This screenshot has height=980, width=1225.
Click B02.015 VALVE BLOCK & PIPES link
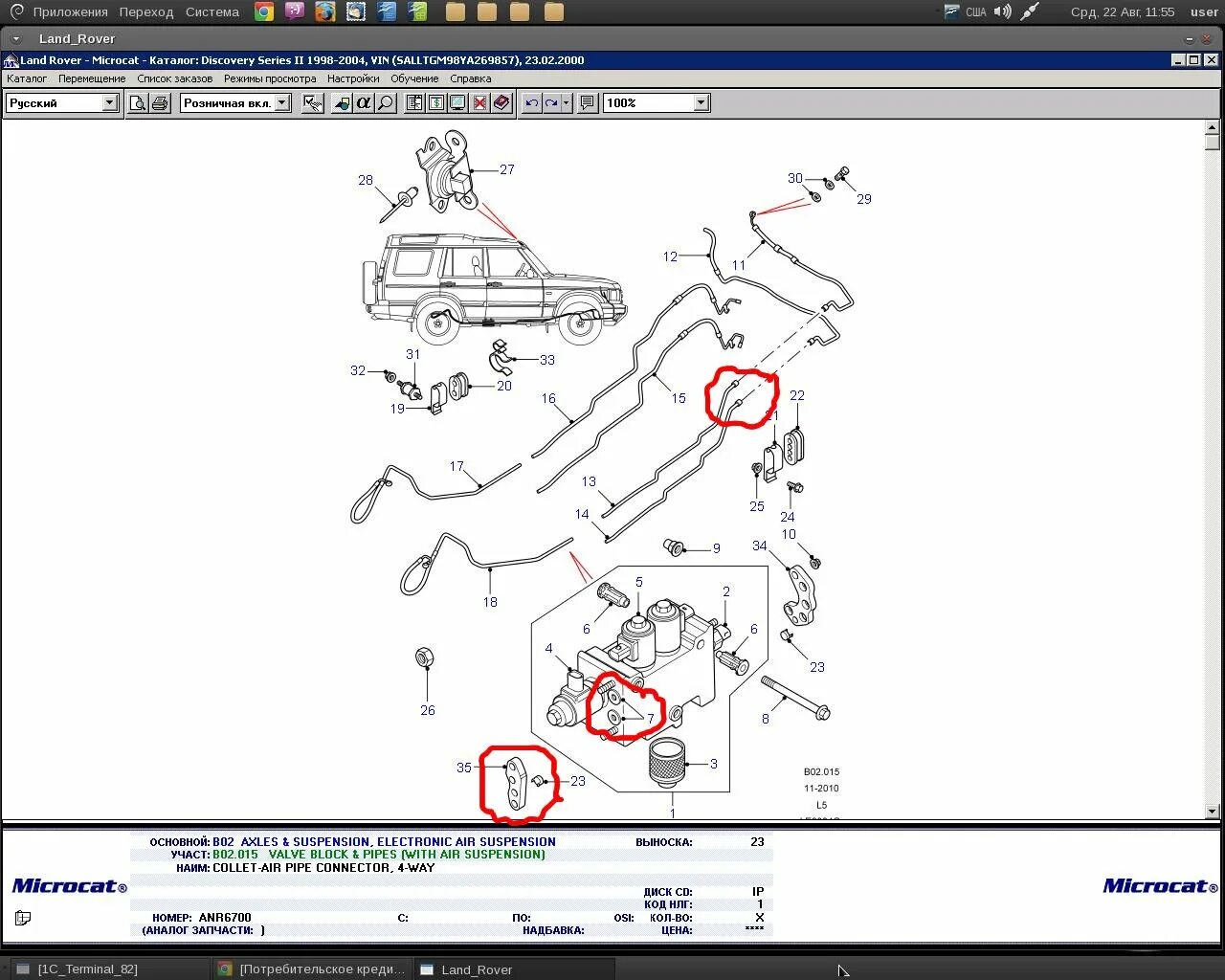click(x=379, y=855)
